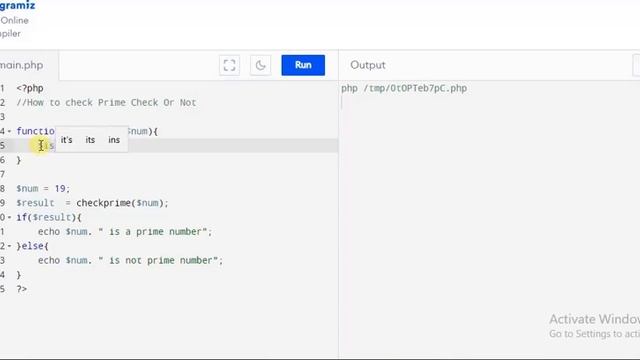
Task: Click the "is not prime number" echo line
Action: point(130,260)
